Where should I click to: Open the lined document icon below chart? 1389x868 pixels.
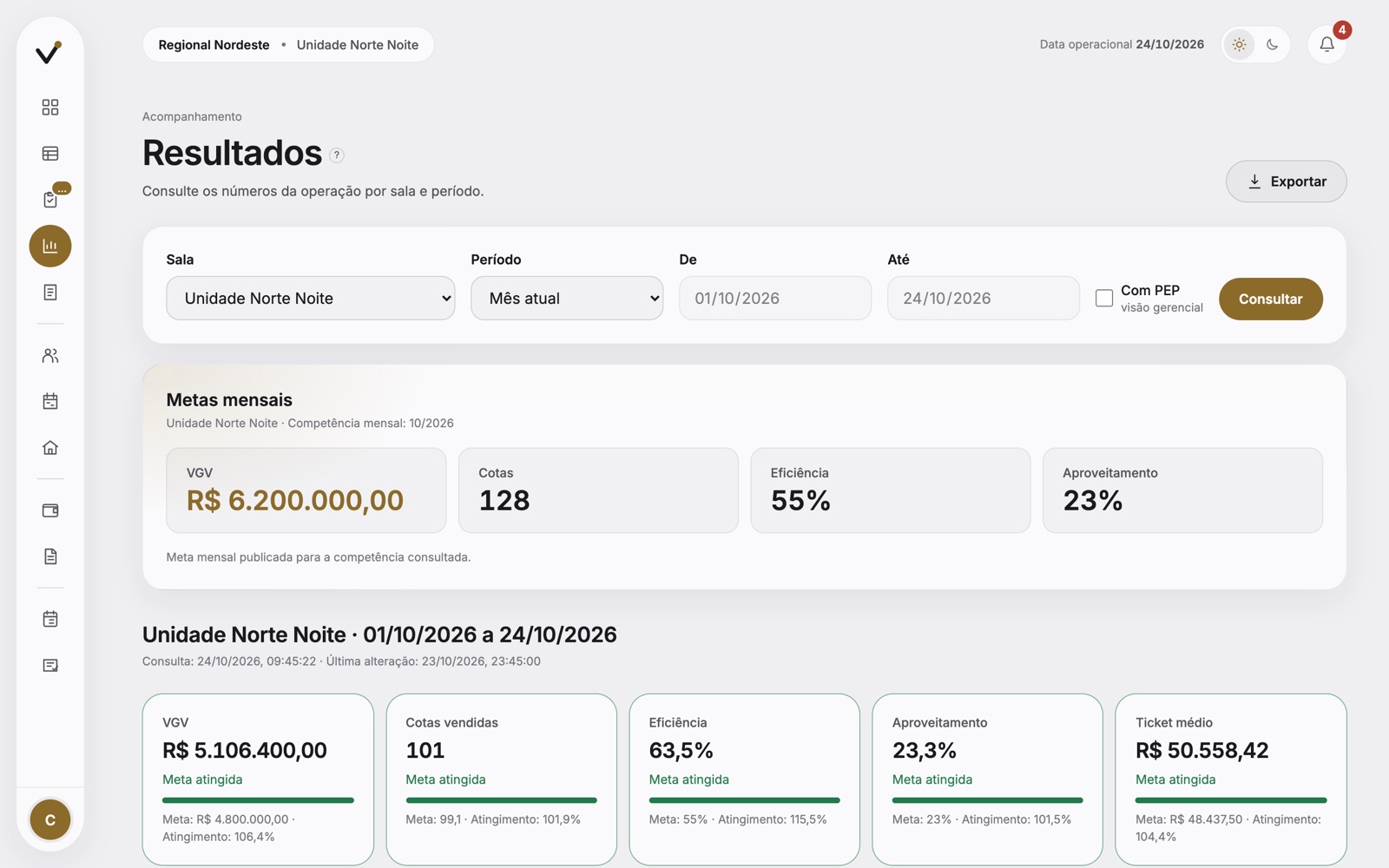[50, 293]
